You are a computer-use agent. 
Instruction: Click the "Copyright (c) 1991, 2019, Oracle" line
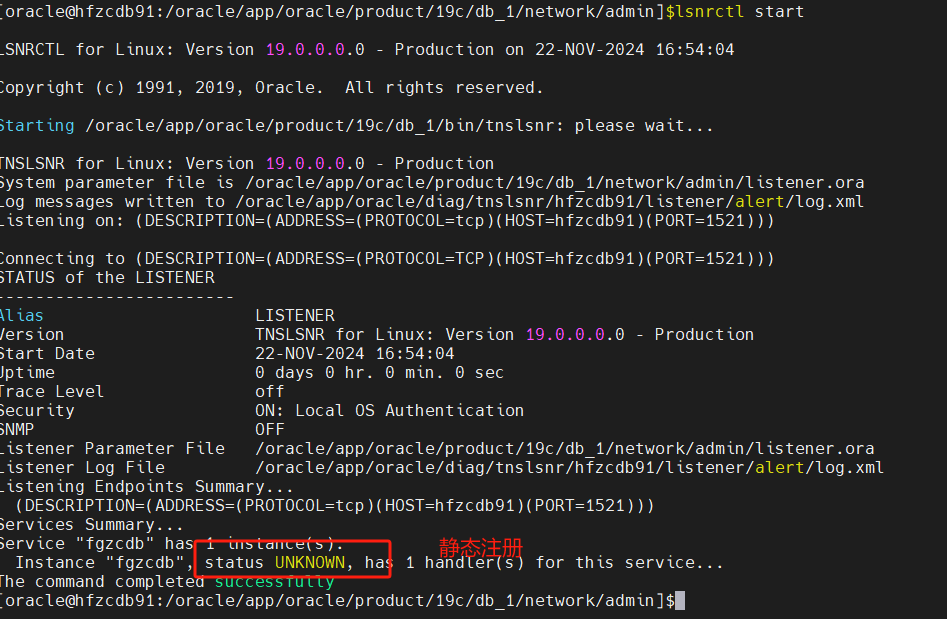270,88
